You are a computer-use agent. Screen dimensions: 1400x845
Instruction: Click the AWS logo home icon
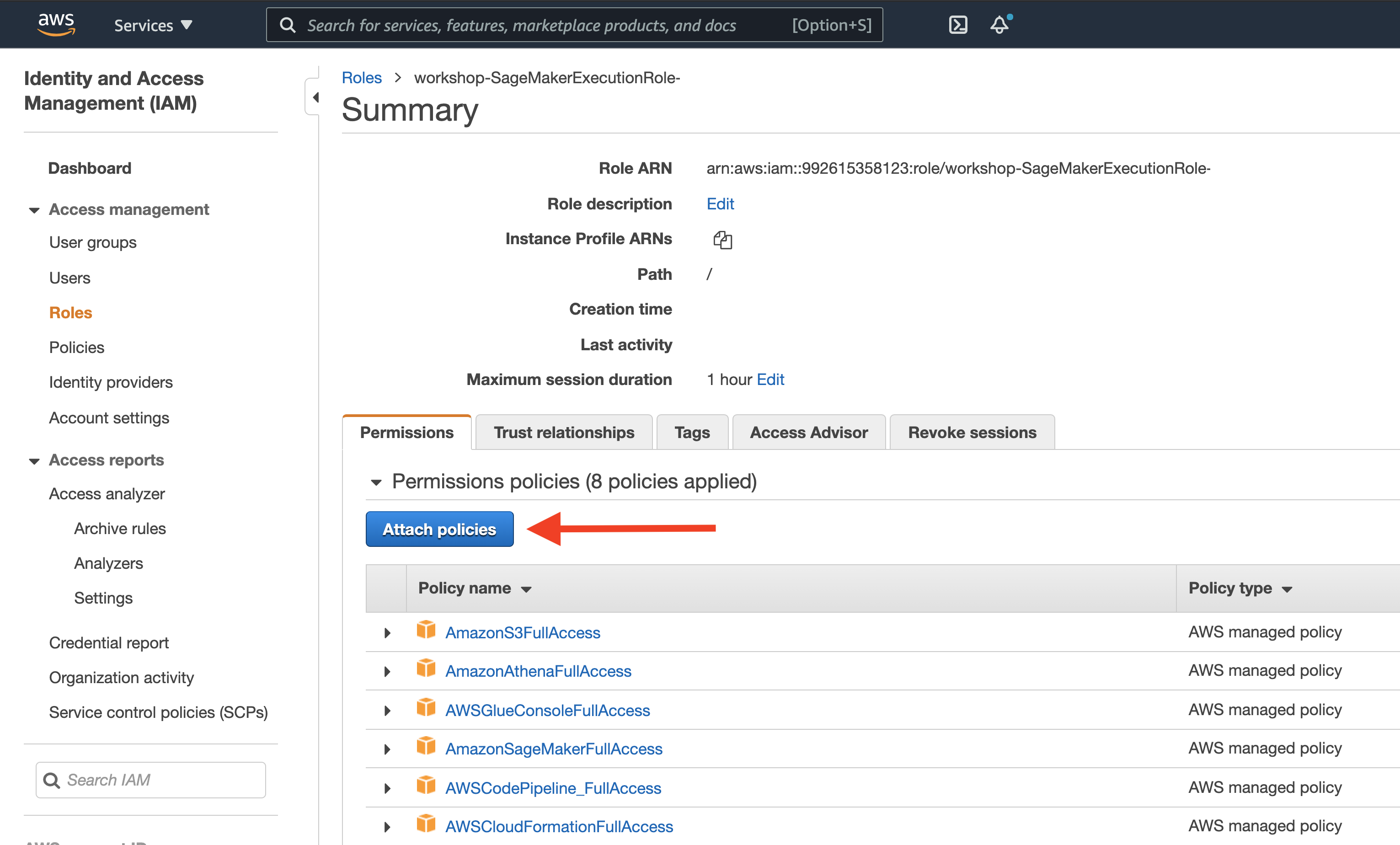56,24
